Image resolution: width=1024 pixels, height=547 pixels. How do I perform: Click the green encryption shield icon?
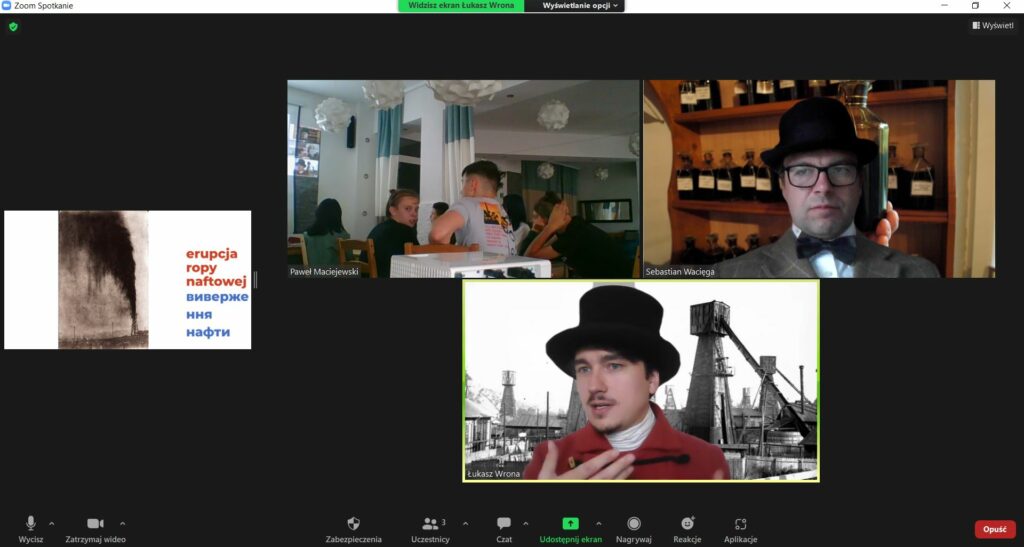pos(13,27)
